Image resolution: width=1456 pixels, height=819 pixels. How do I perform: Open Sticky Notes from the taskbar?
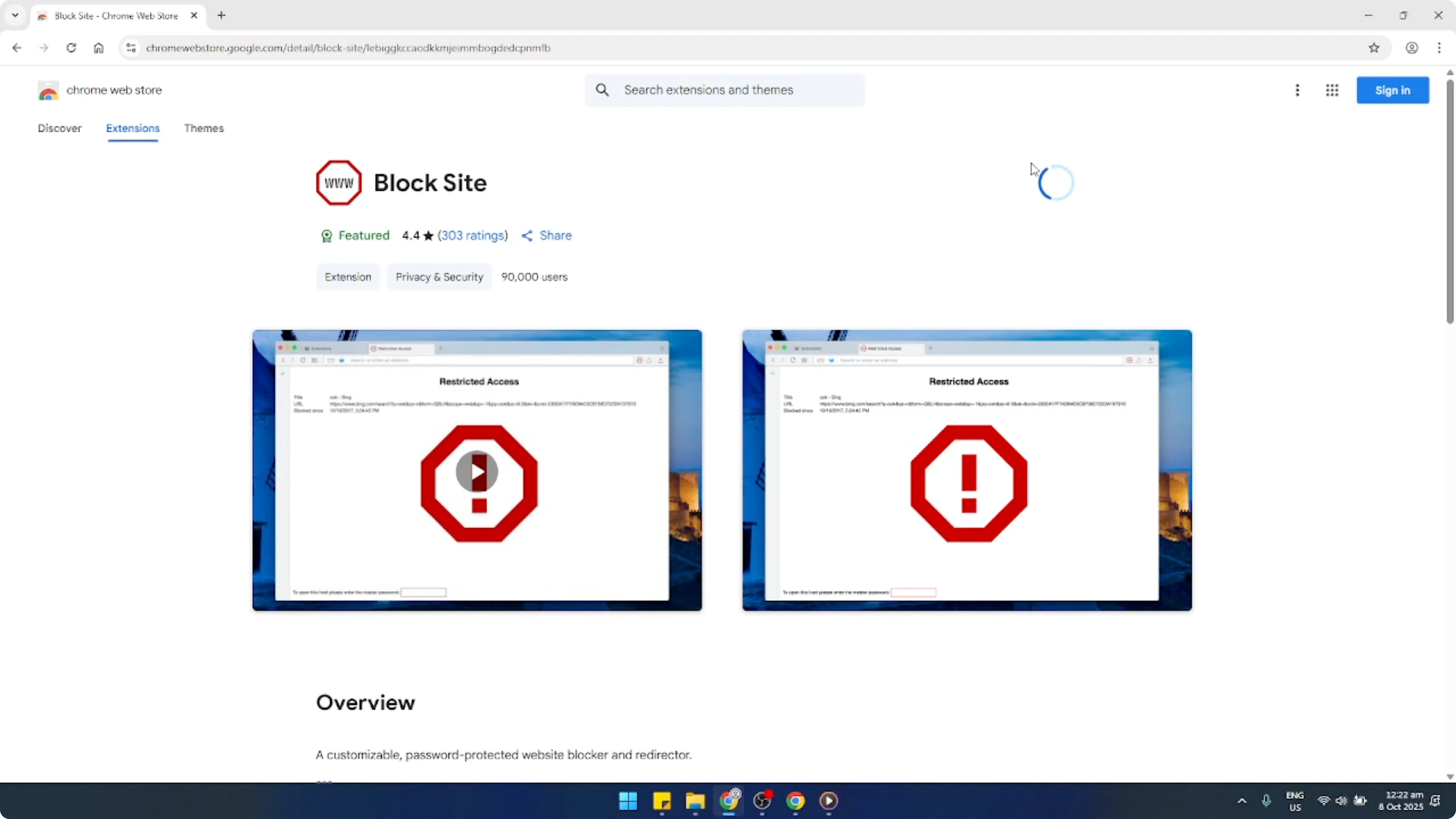[x=661, y=800]
